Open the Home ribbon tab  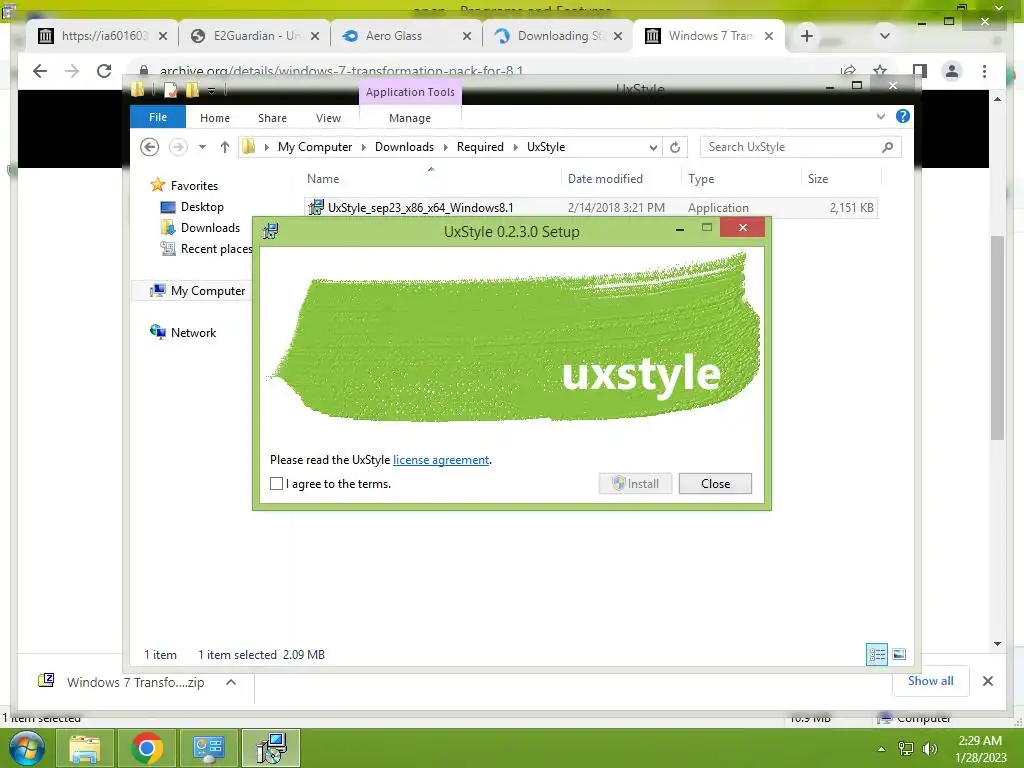click(215, 118)
